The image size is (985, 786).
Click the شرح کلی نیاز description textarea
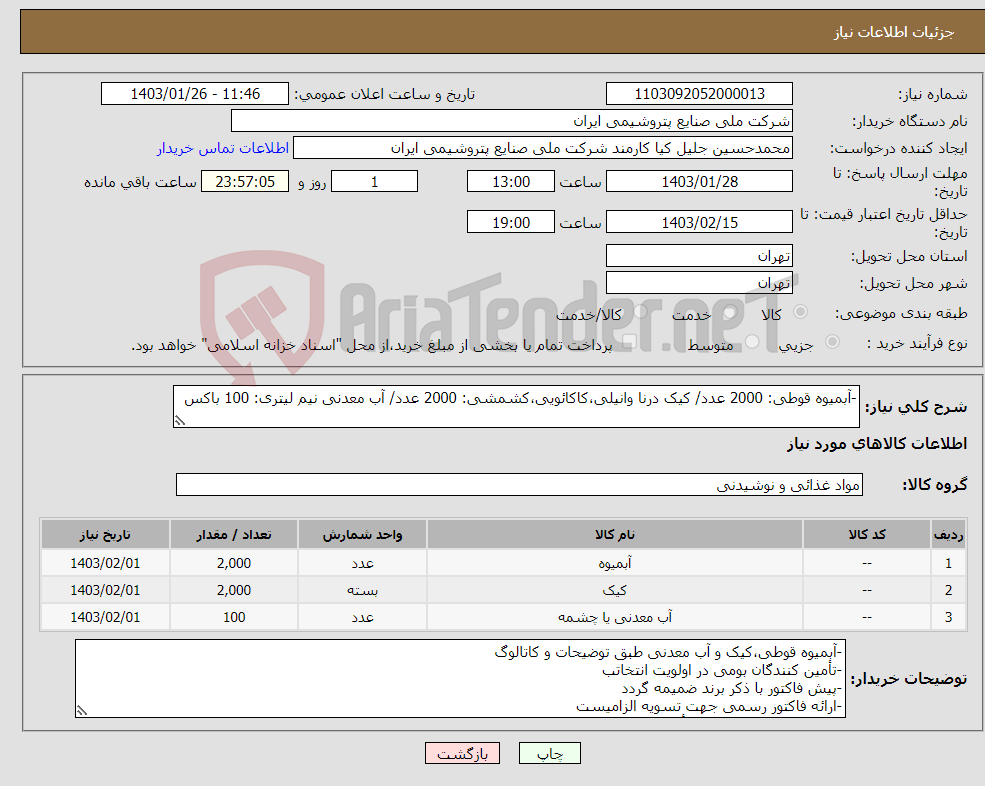[516, 407]
